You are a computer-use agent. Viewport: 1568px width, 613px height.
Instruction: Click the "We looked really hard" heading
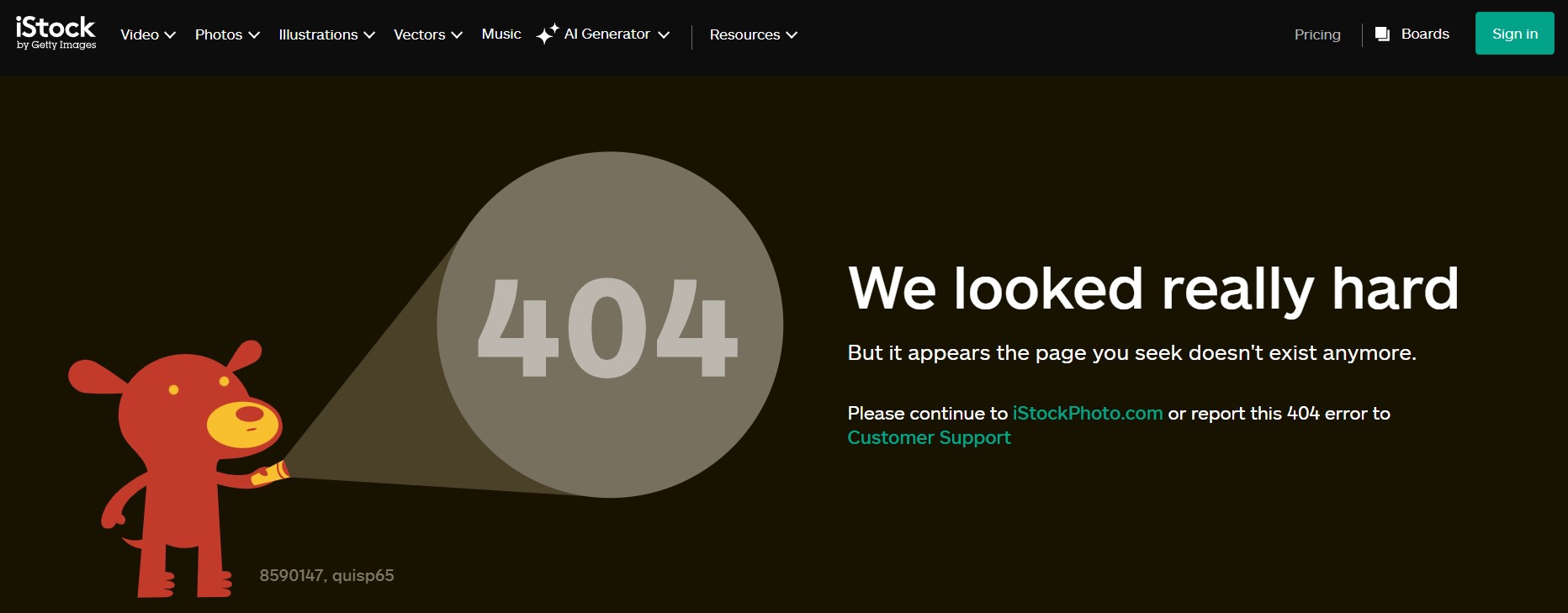click(1152, 288)
